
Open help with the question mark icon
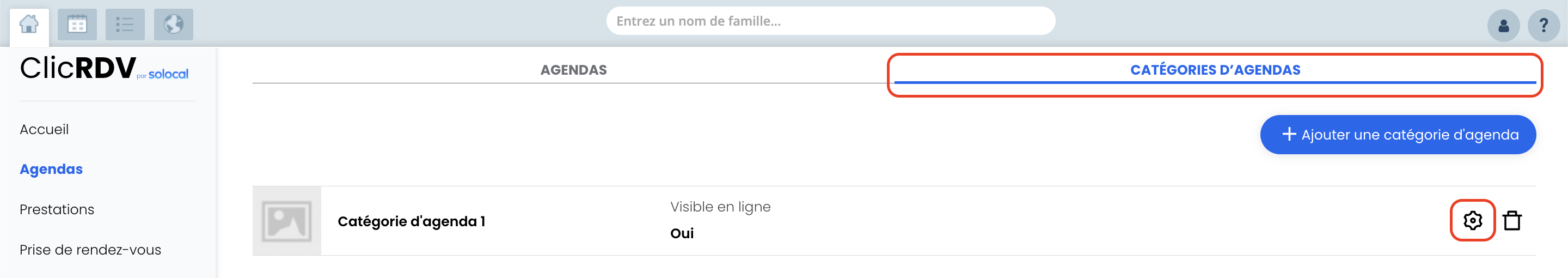pyautogui.click(x=1543, y=26)
